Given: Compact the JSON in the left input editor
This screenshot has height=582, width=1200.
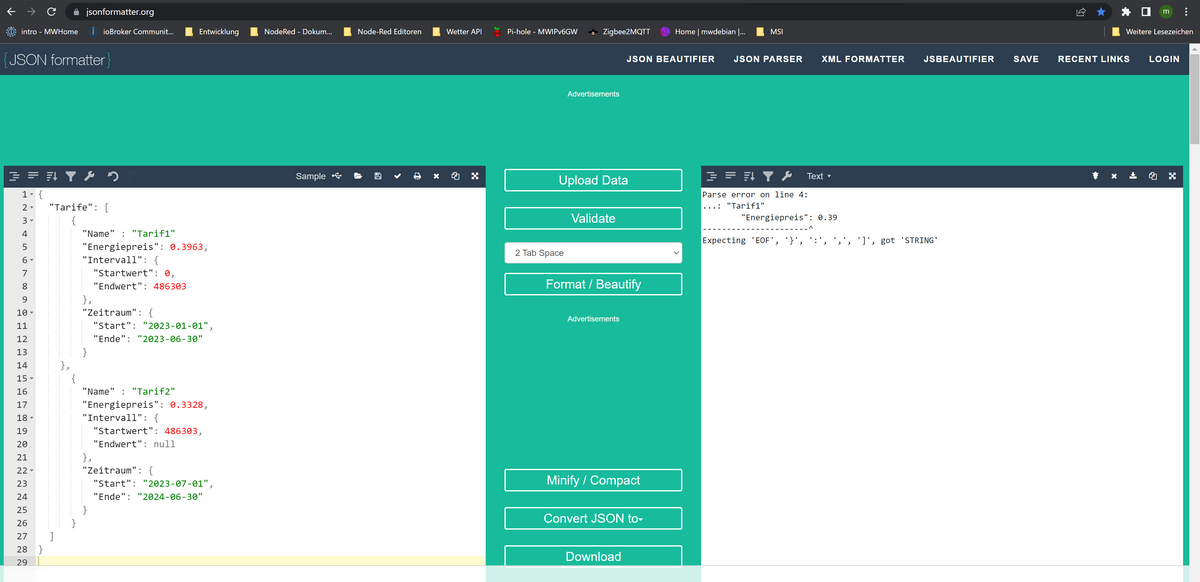Looking at the screenshot, I should pyautogui.click(x=32, y=176).
